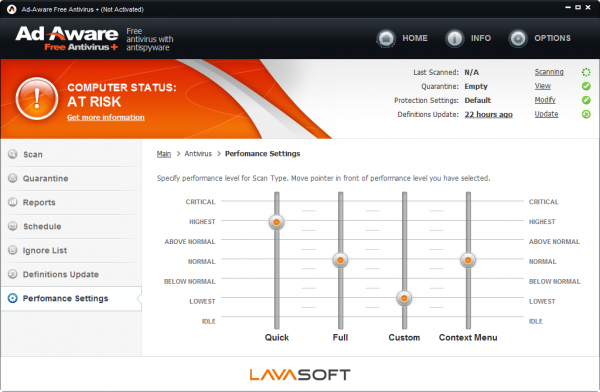Screen dimensions: 600x392
Task: Click the at-risk exclamation status icon
Action: (37, 98)
